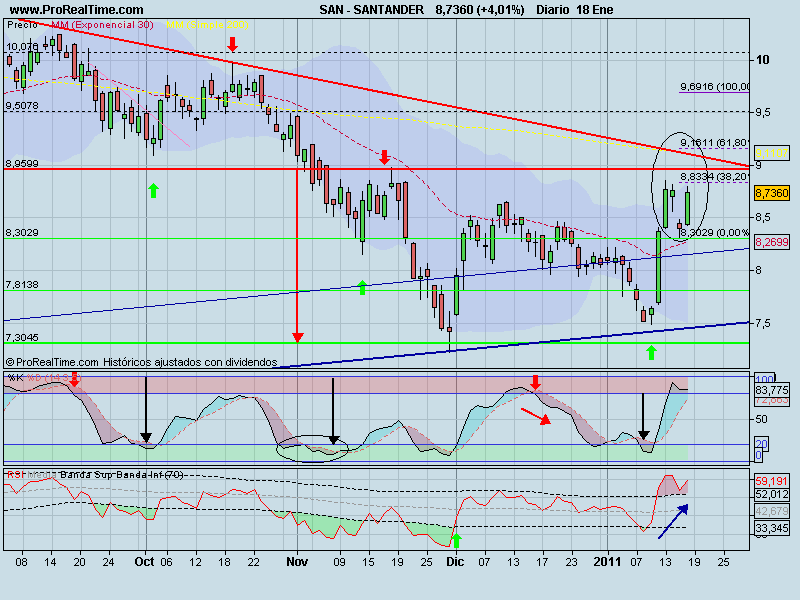This screenshot has width=800, height=600.
Task: Click the 22 date before Nov
Action: point(254,562)
